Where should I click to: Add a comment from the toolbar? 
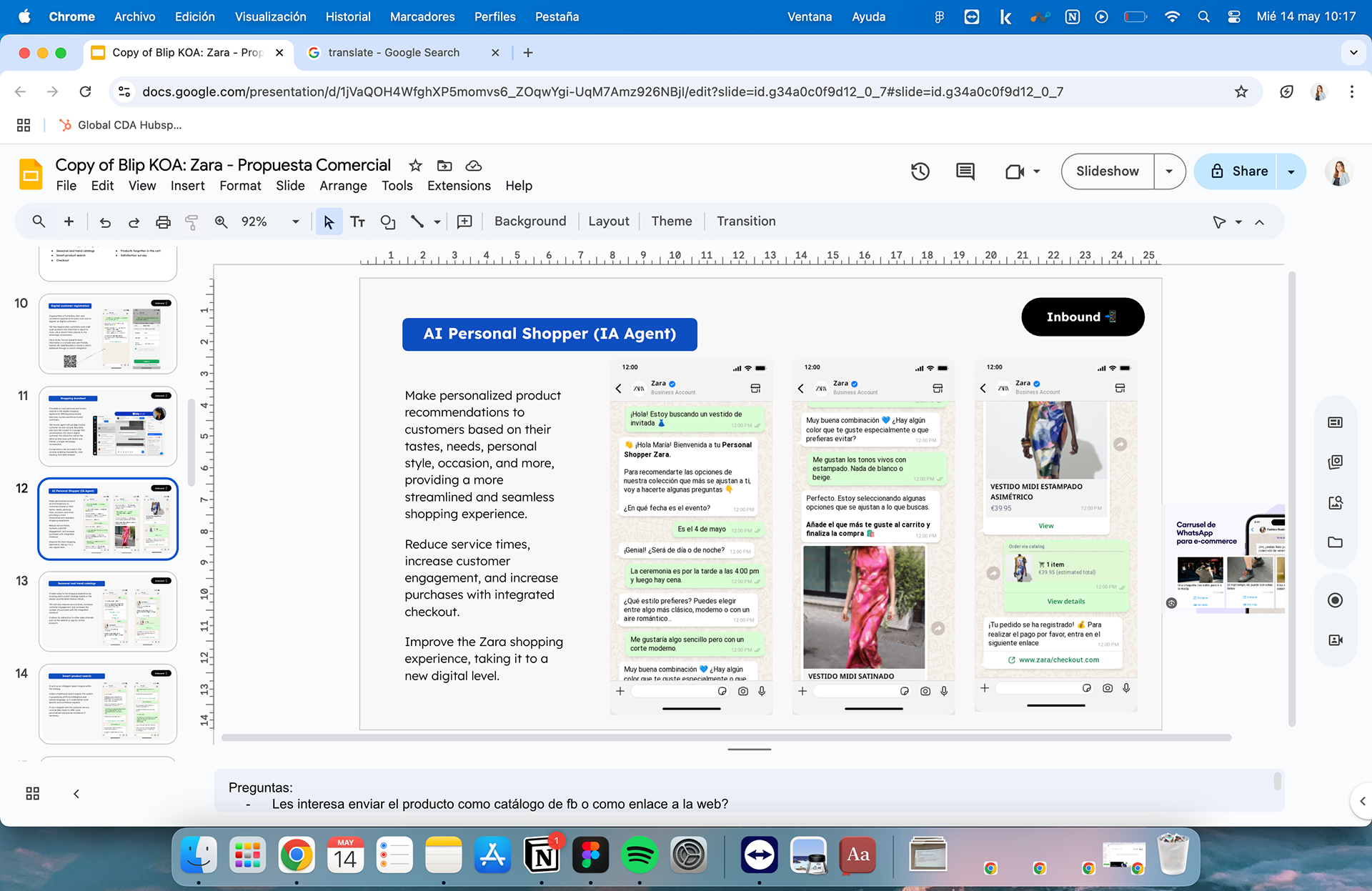point(464,221)
